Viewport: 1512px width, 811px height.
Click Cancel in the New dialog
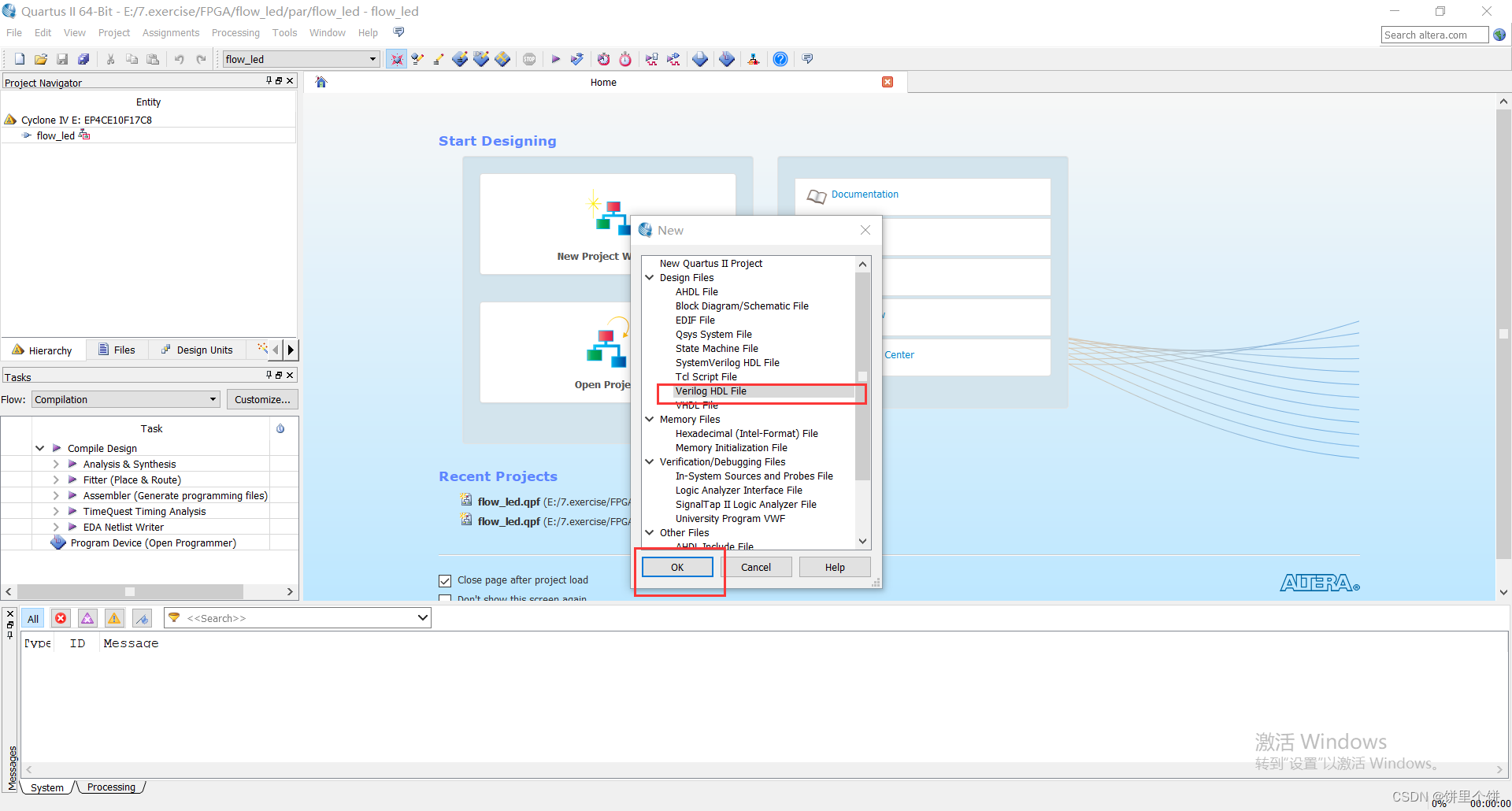point(756,567)
